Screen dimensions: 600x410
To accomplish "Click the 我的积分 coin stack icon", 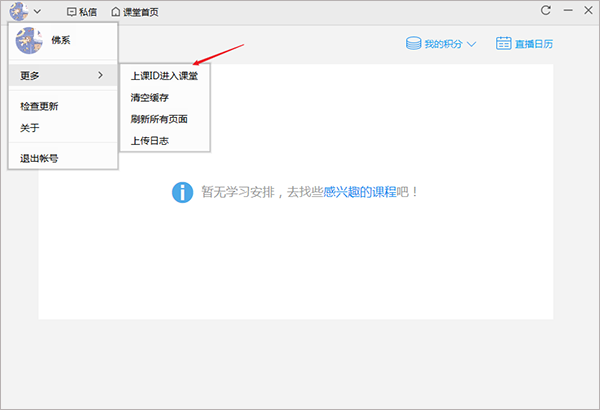I will pos(413,44).
